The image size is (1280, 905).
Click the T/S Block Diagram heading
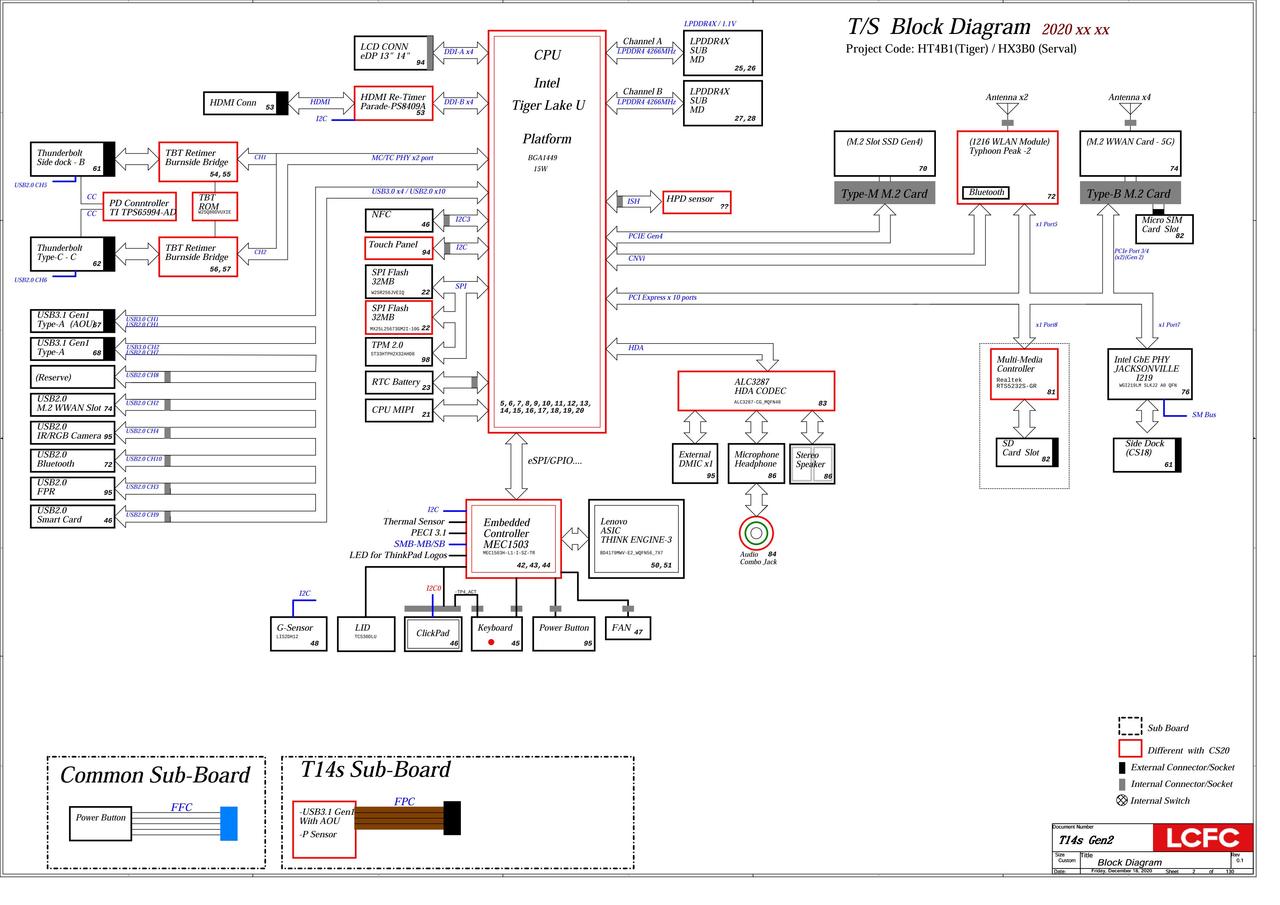(x=939, y=27)
